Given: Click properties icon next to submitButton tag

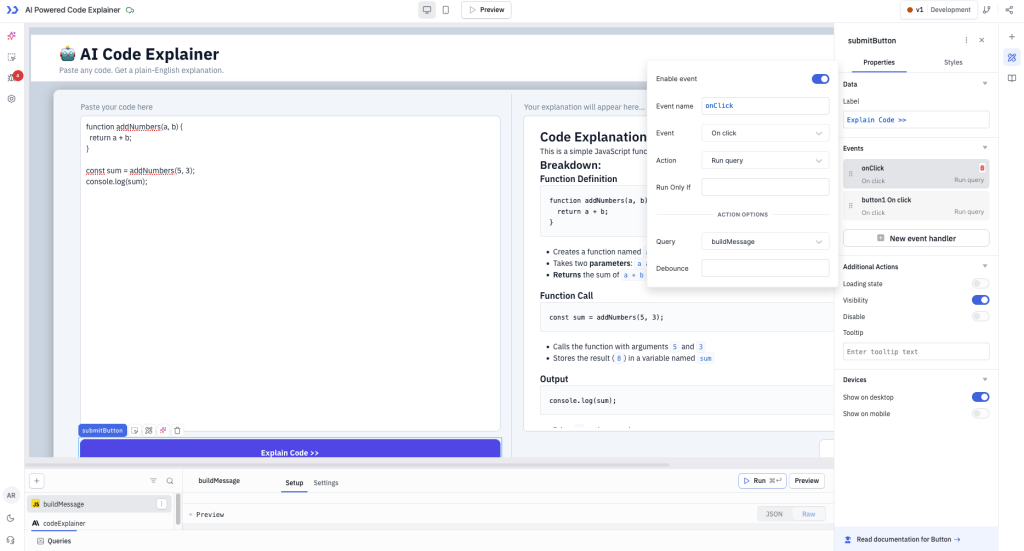Looking at the screenshot, I should point(149,431).
